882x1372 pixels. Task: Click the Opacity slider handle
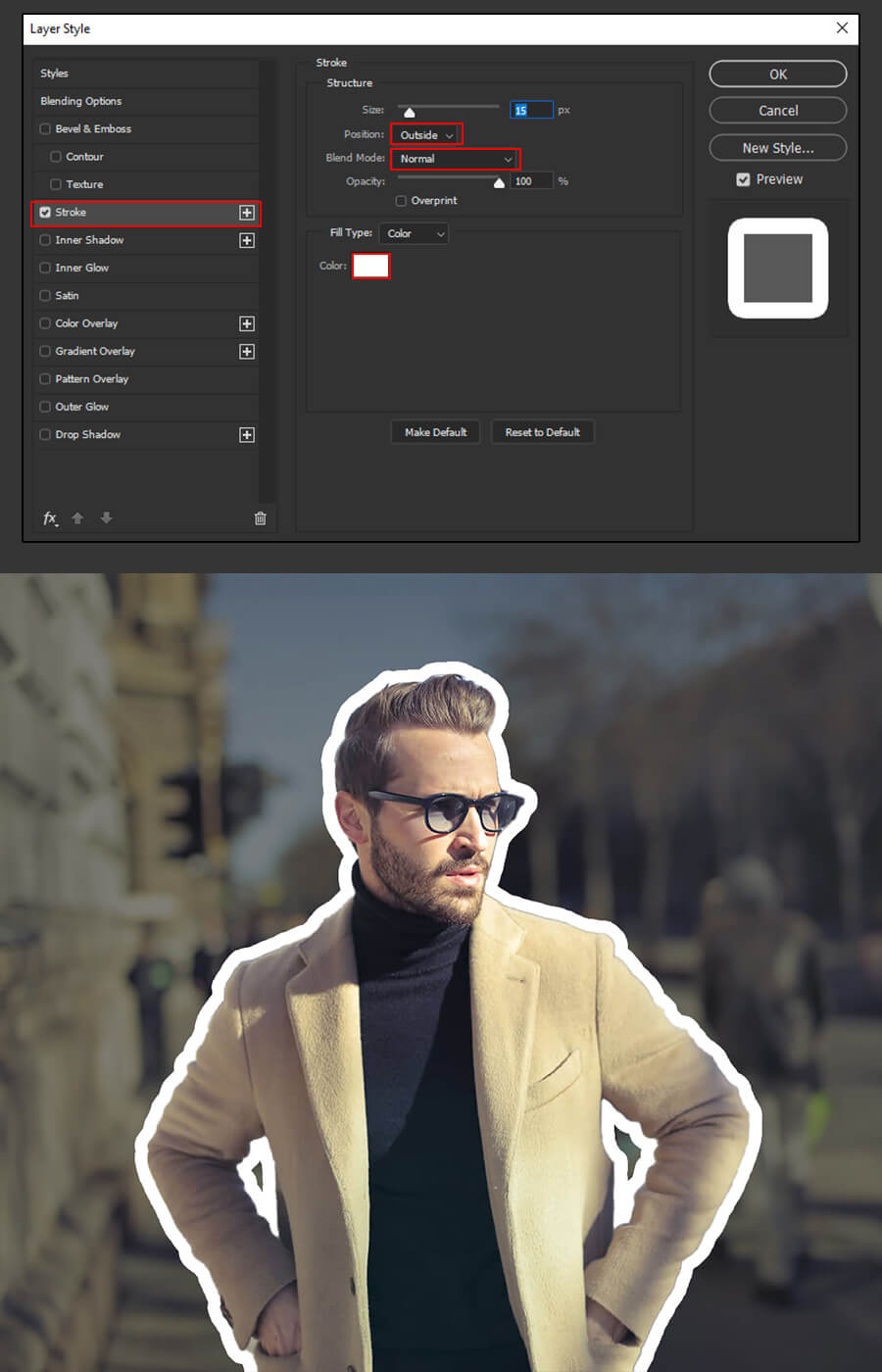499,183
